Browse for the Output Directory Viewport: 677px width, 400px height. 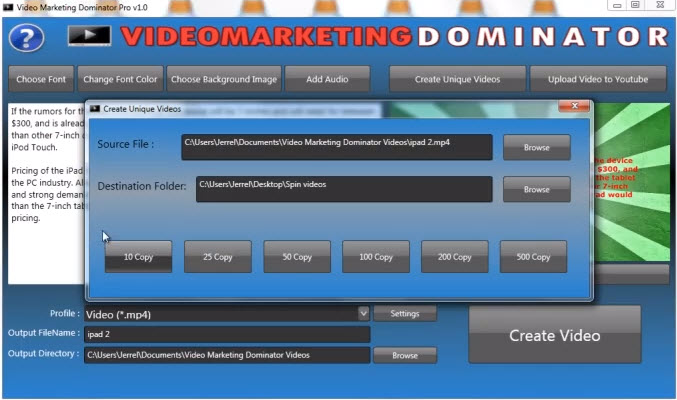pos(405,355)
